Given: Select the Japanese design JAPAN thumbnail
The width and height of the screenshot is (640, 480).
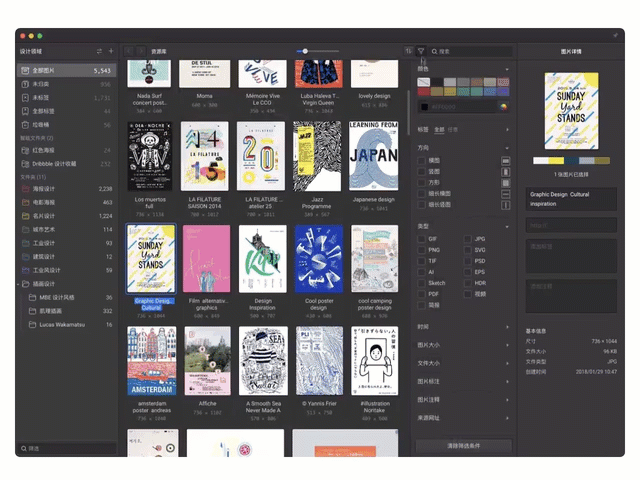Looking at the screenshot, I should click(373, 156).
